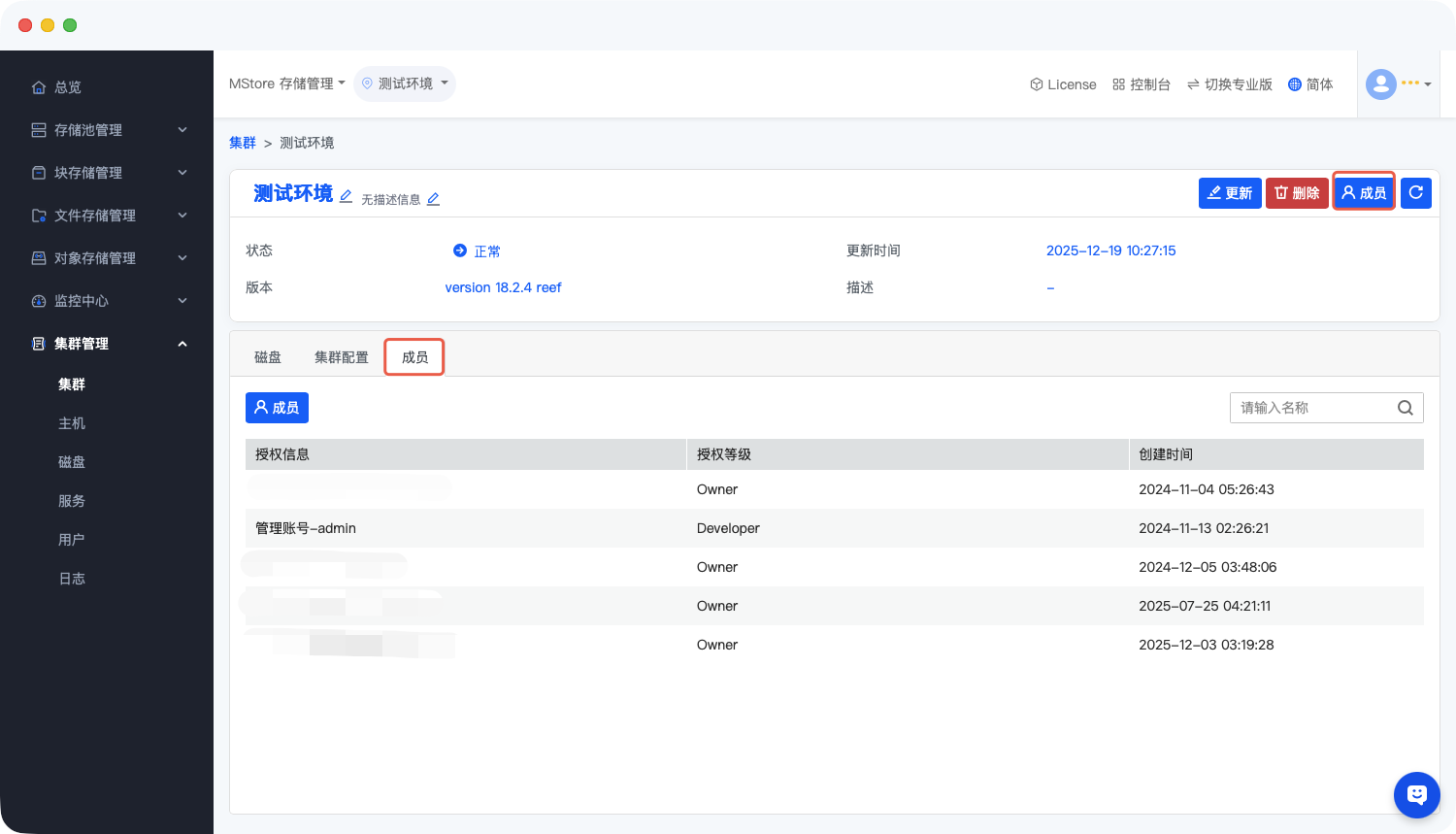Screen dimensions: 1456x834
Task: Expand 存储池管理 sidebar menu
Action: [107, 130]
